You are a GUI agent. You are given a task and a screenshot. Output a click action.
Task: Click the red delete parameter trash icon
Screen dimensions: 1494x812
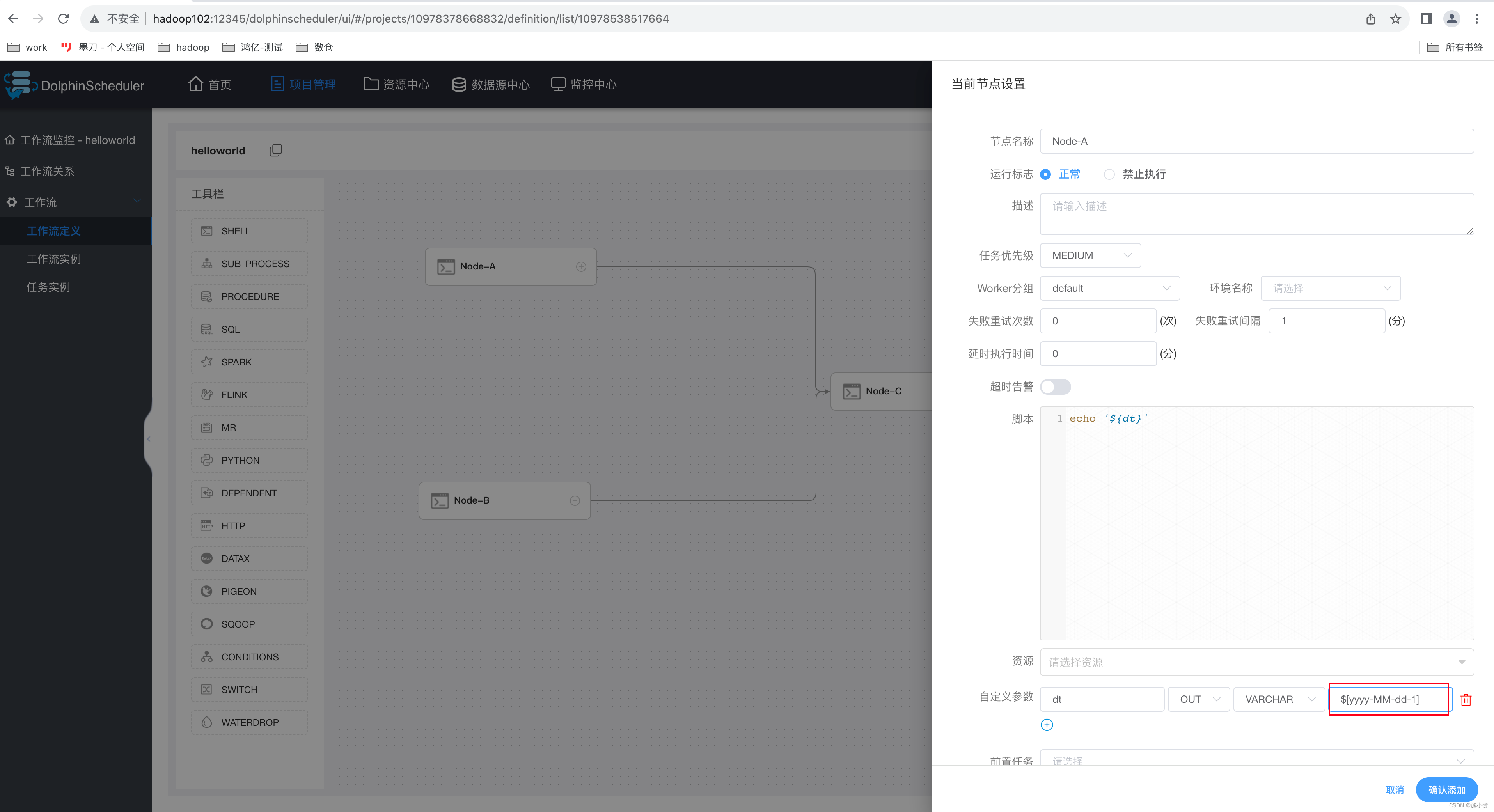pyautogui.click(x=1466, y=699)
